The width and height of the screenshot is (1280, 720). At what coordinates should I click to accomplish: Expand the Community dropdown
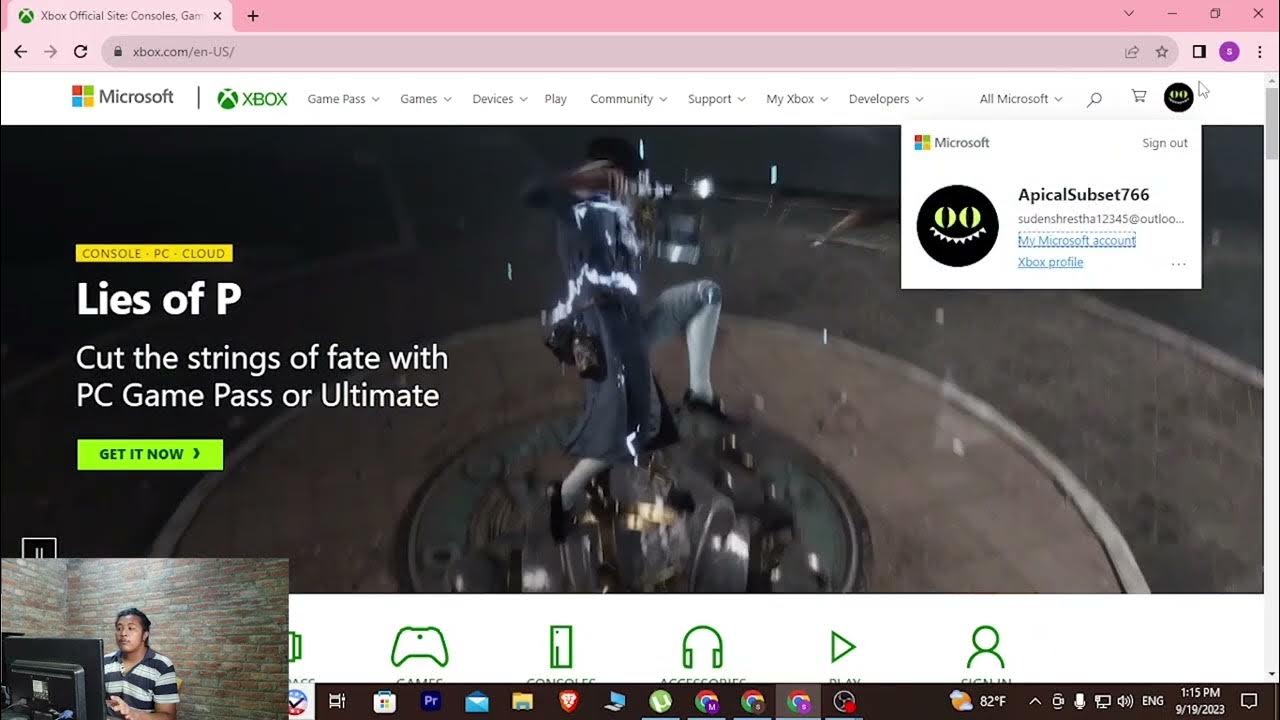628,99
